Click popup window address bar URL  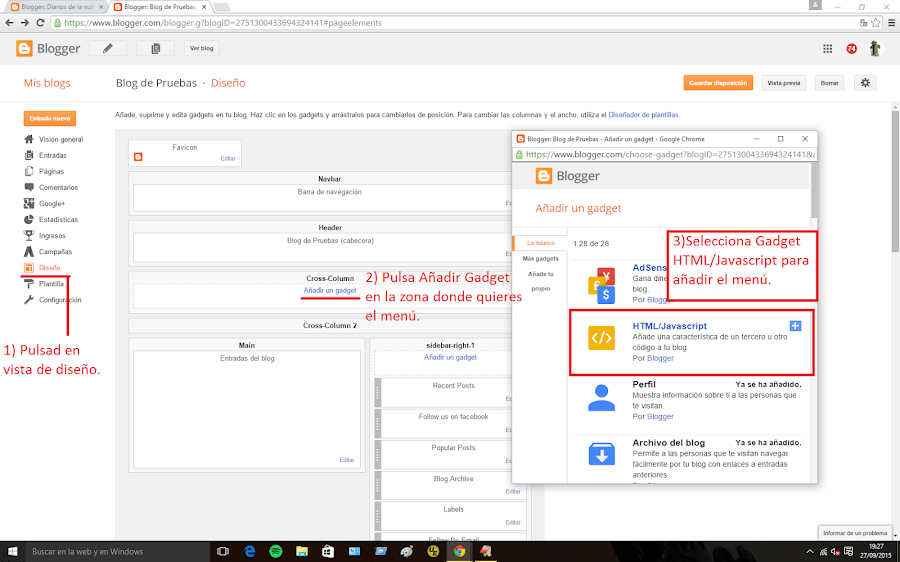click(670, 154)
